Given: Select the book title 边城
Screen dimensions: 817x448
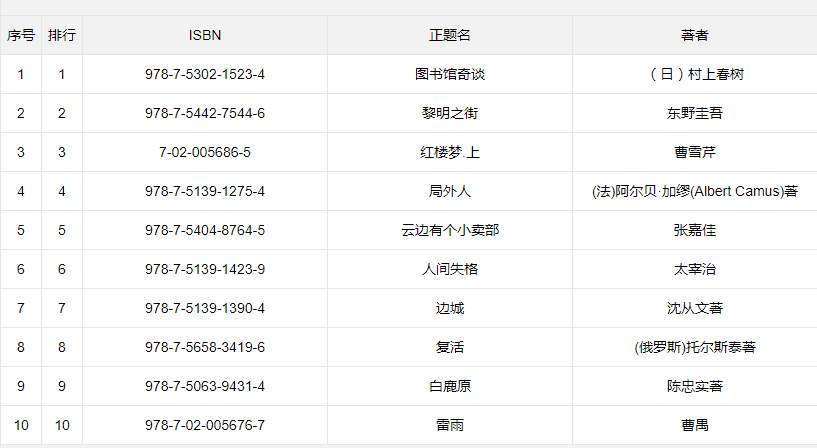Looking at the screenshot, I should tap(450, 308).
